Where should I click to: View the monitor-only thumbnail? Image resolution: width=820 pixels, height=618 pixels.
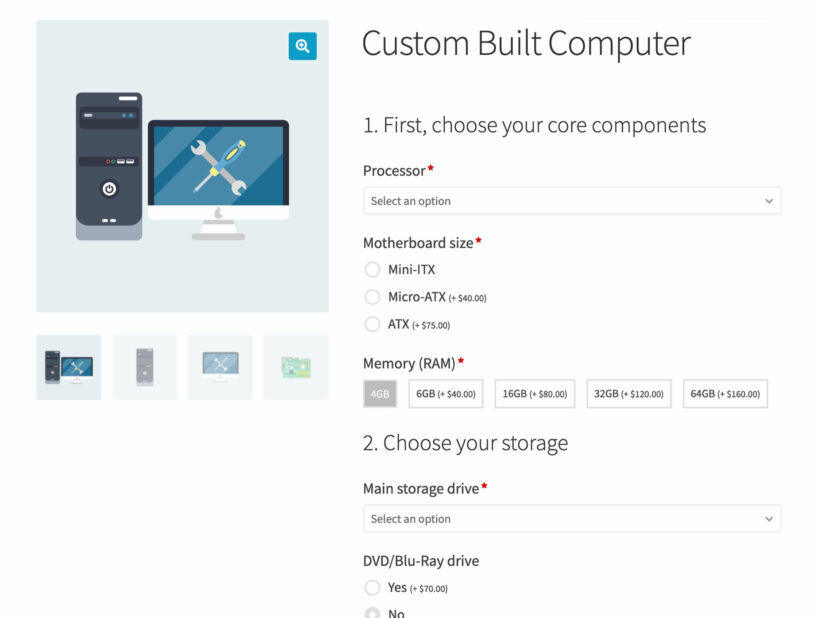tap(220, 366)
